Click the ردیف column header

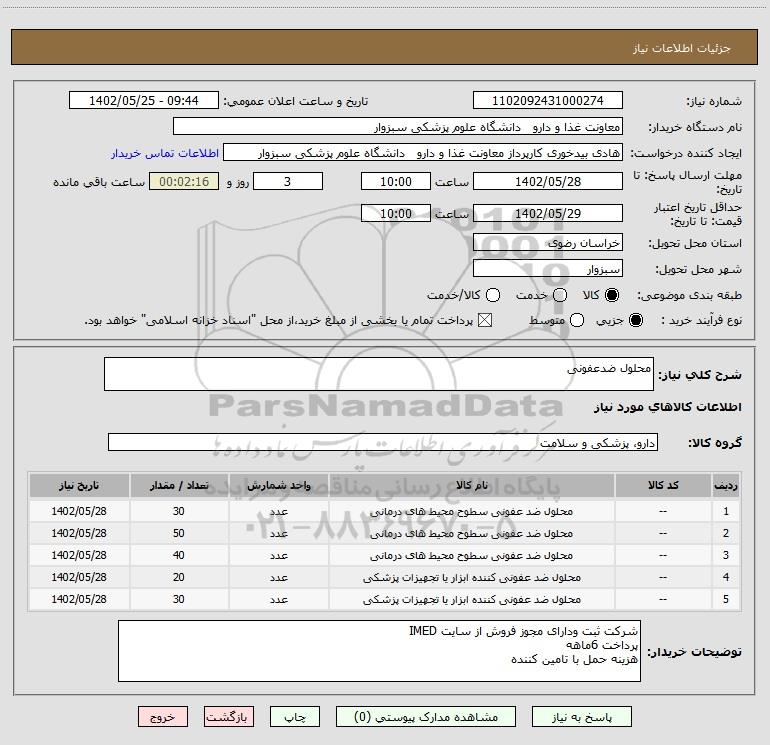click(x=726, y=486)
